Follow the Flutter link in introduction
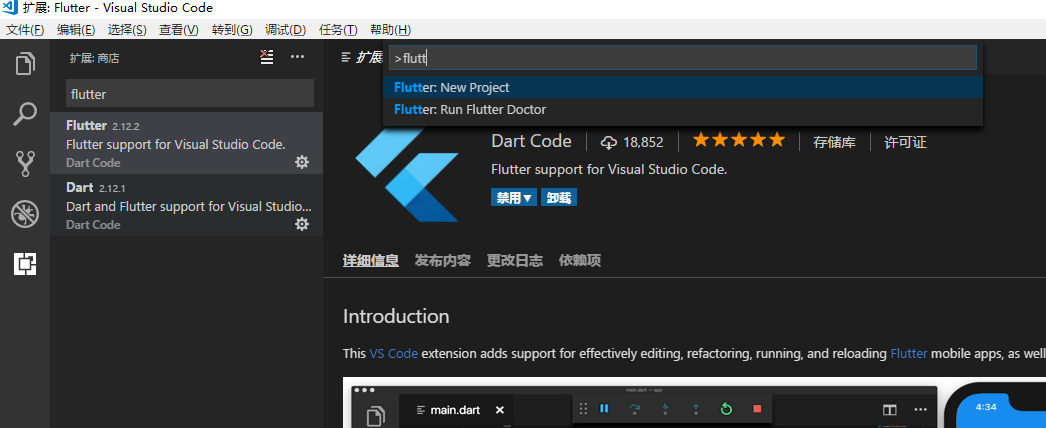The height and width of the screenshot is (428, 1046). (x=909, y=353)
